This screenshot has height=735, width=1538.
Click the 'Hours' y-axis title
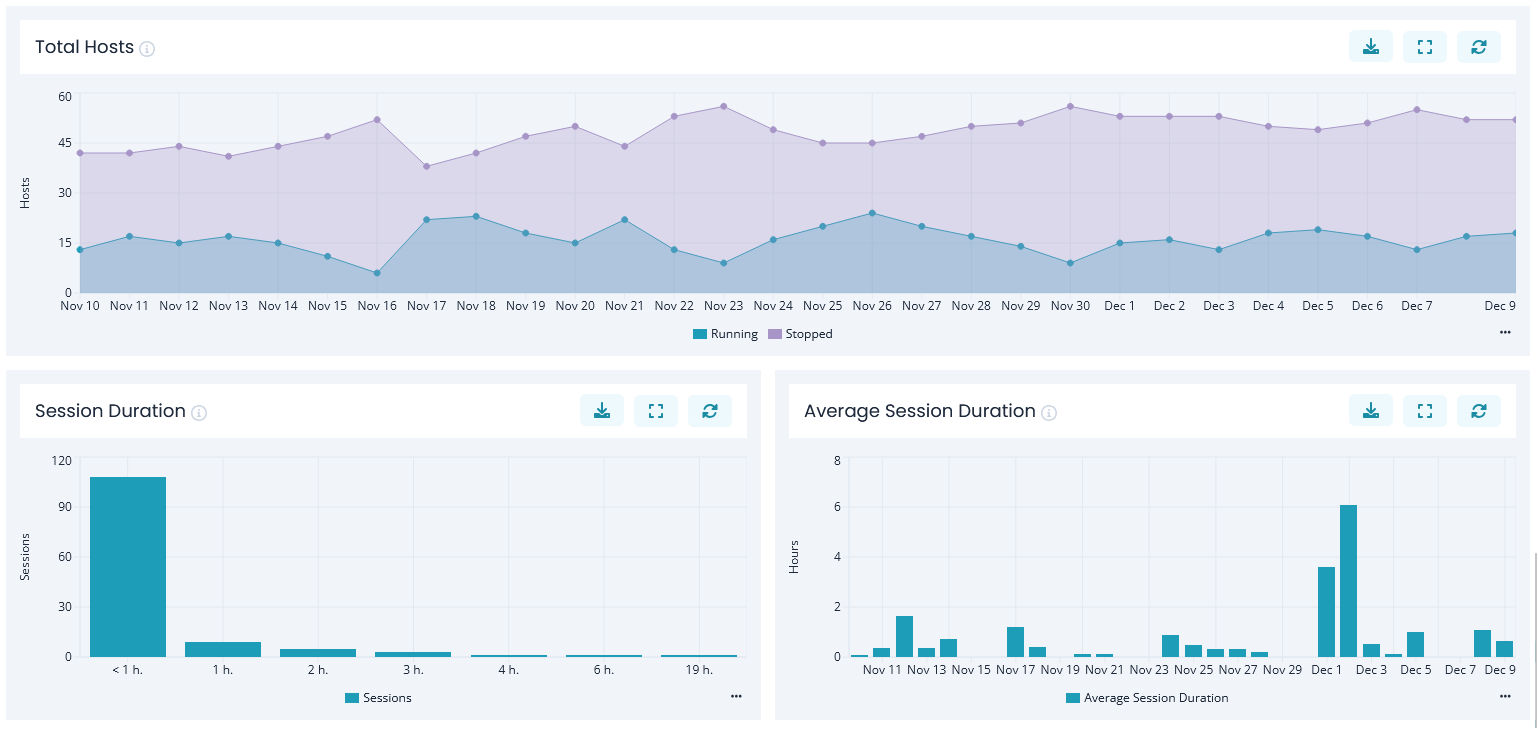point(794,557)
